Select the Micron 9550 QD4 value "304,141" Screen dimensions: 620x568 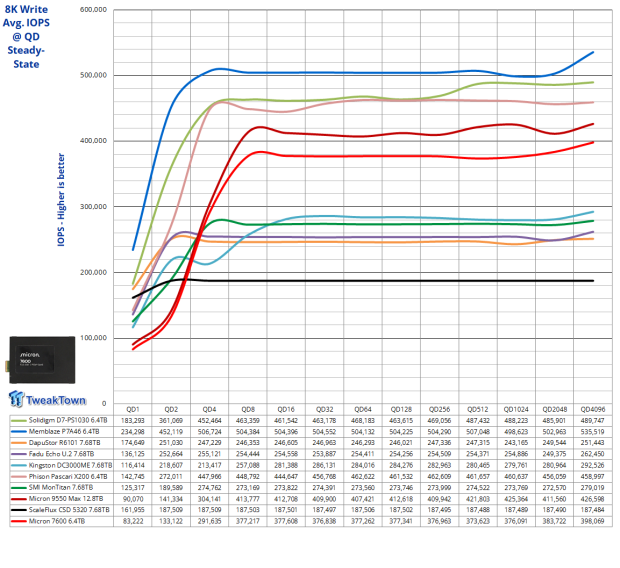point(210,499)
